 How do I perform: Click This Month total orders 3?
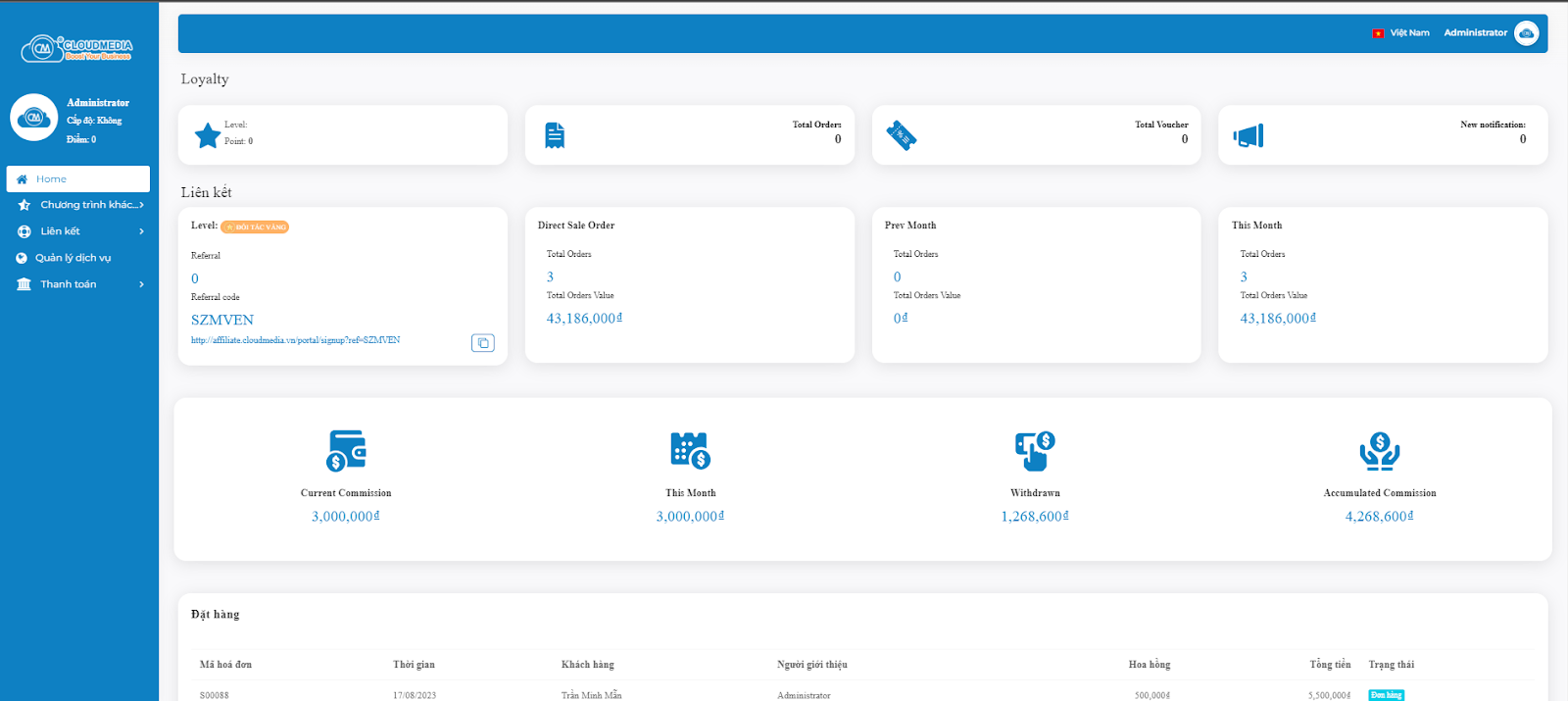[1244, 277]
